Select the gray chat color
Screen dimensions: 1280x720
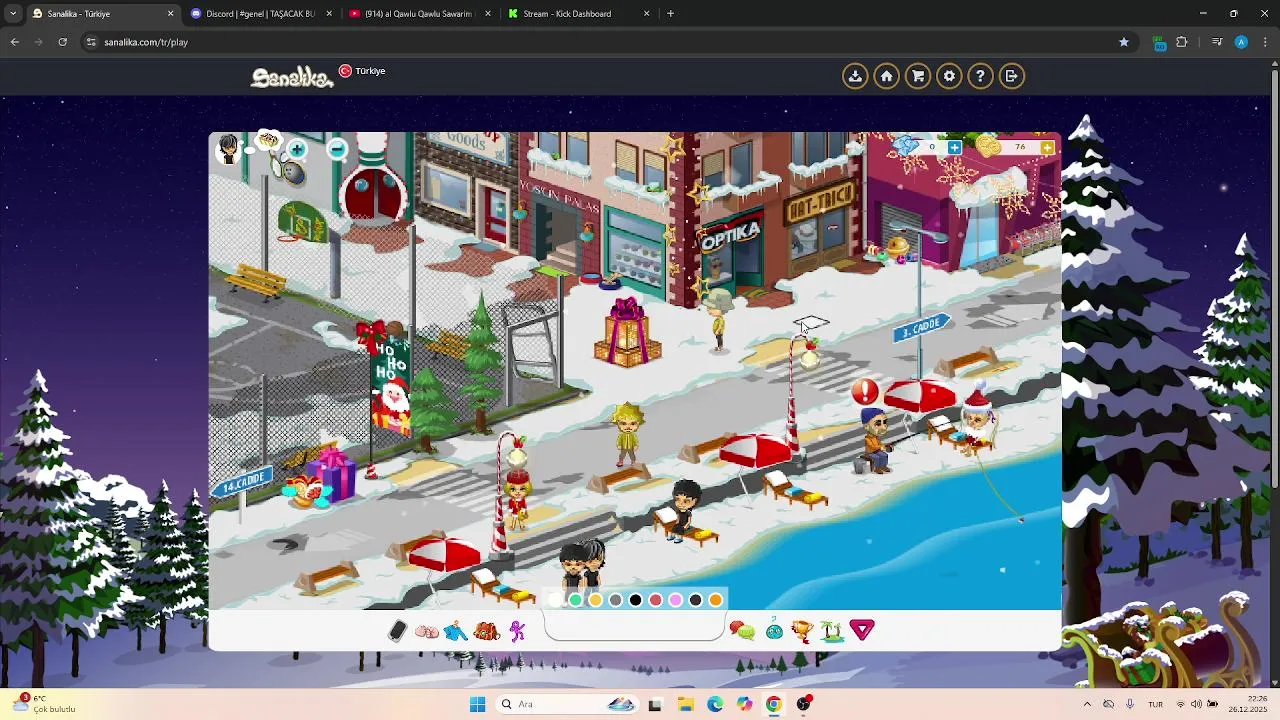(x=616, y=600)
